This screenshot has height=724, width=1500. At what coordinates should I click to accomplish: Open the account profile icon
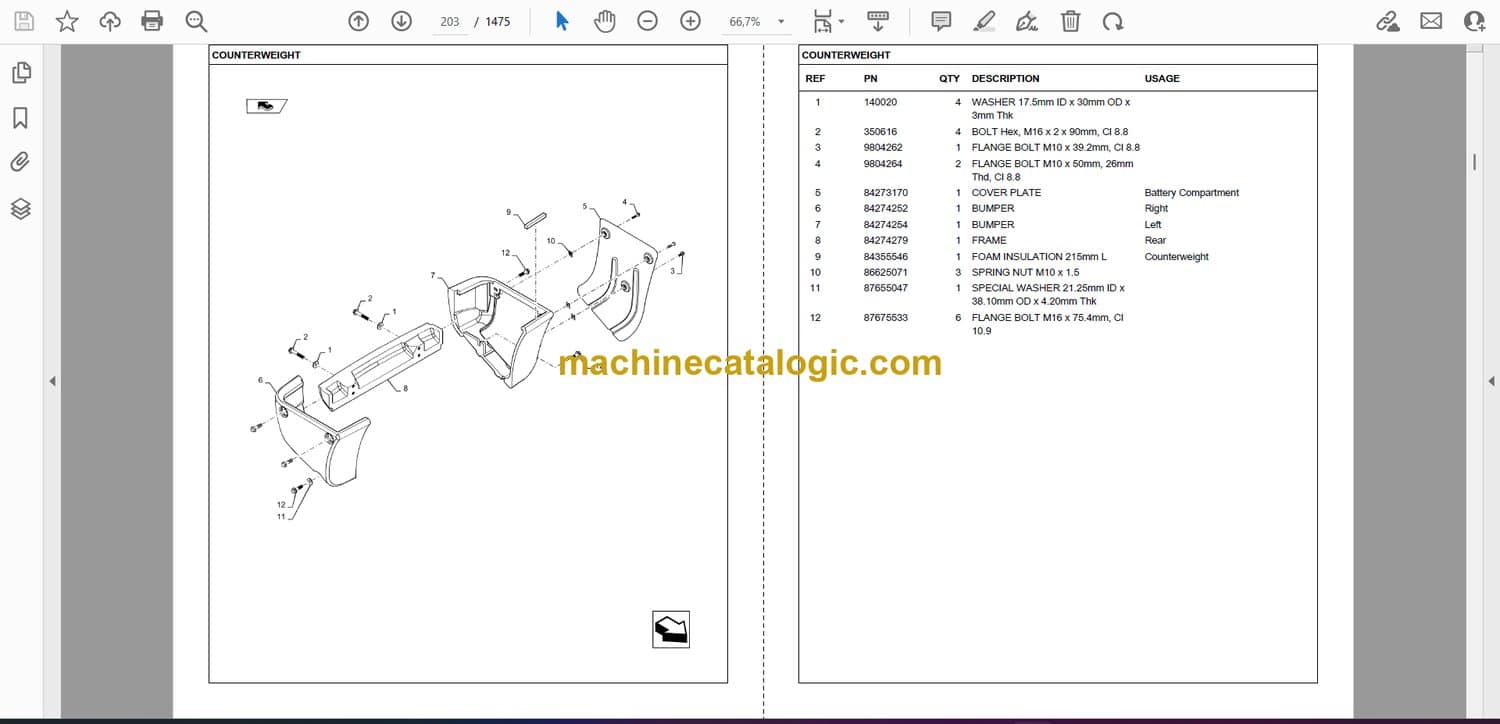[x=1475, y=21]
